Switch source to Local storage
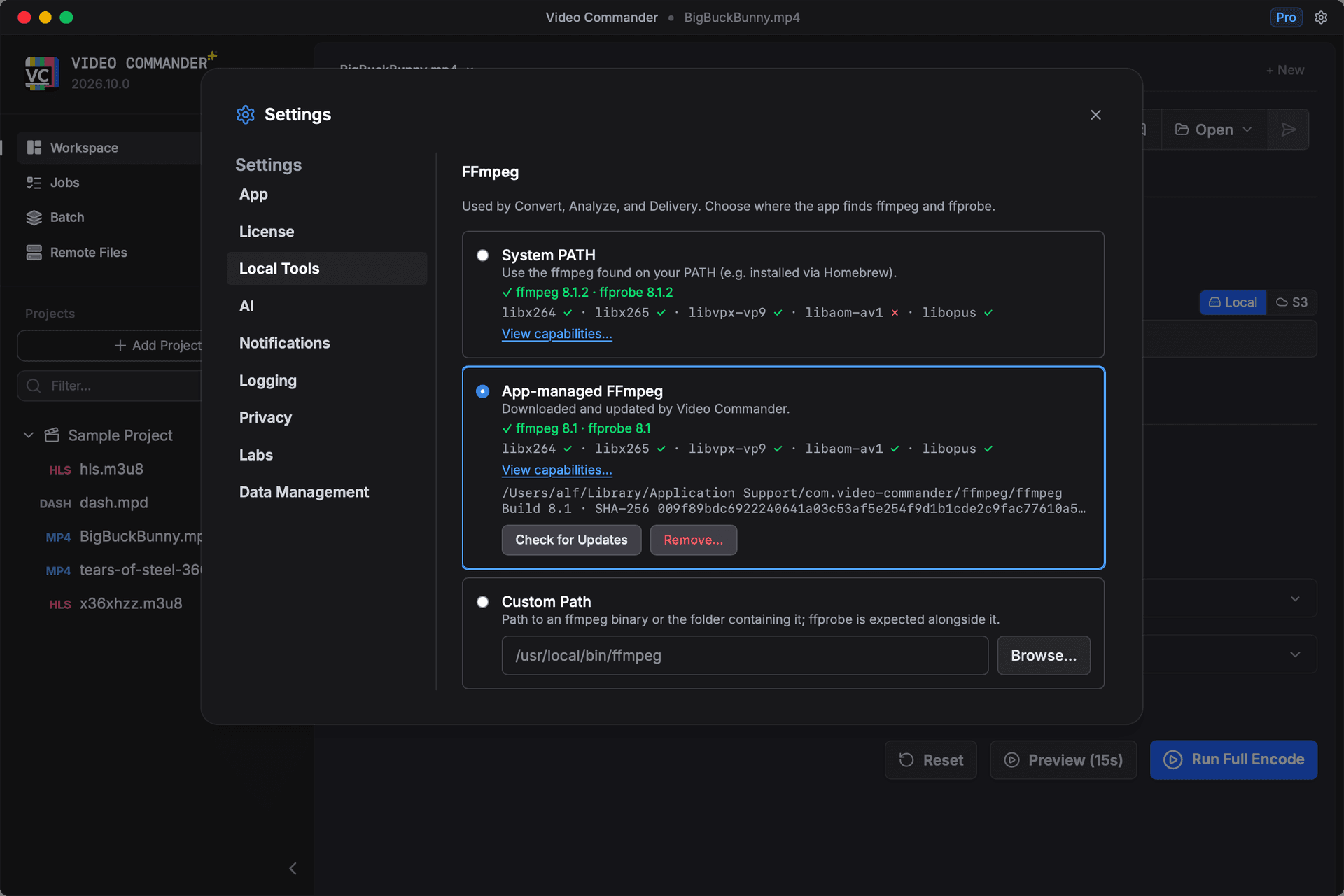Screen dimensions: 1344x896 coord(1233,302)
